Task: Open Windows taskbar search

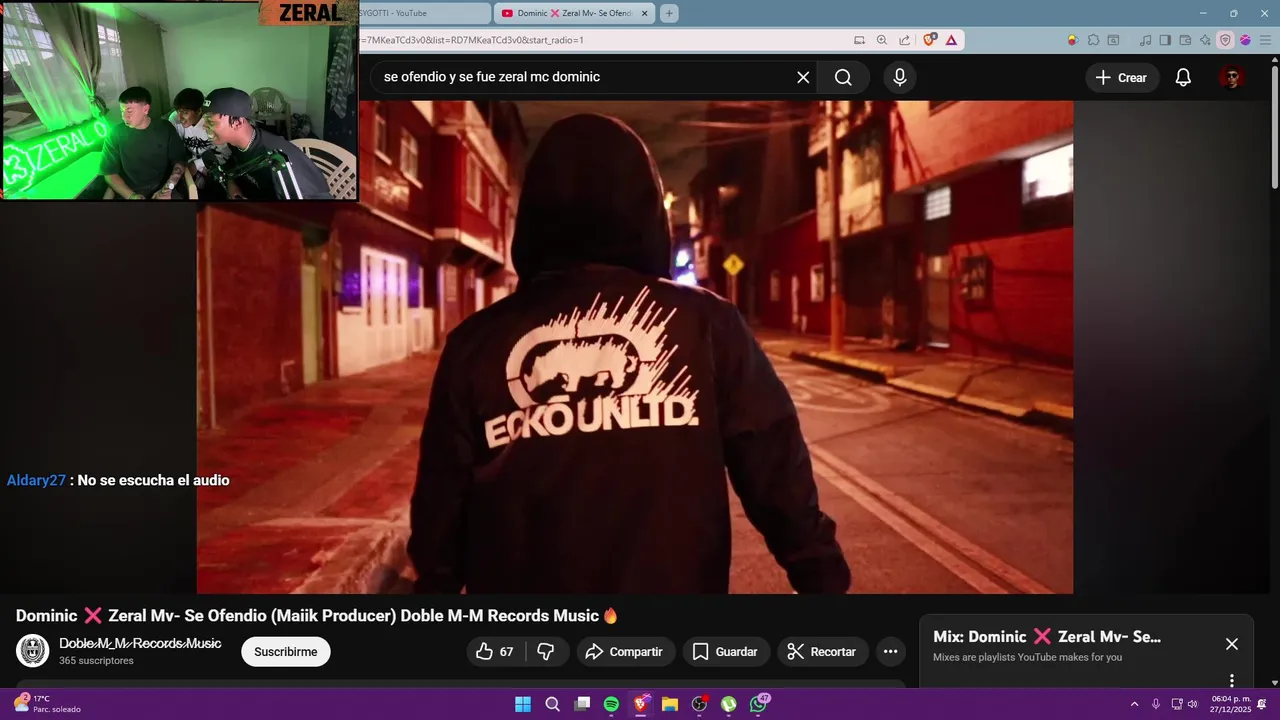Action: click(x=552, y=704)
